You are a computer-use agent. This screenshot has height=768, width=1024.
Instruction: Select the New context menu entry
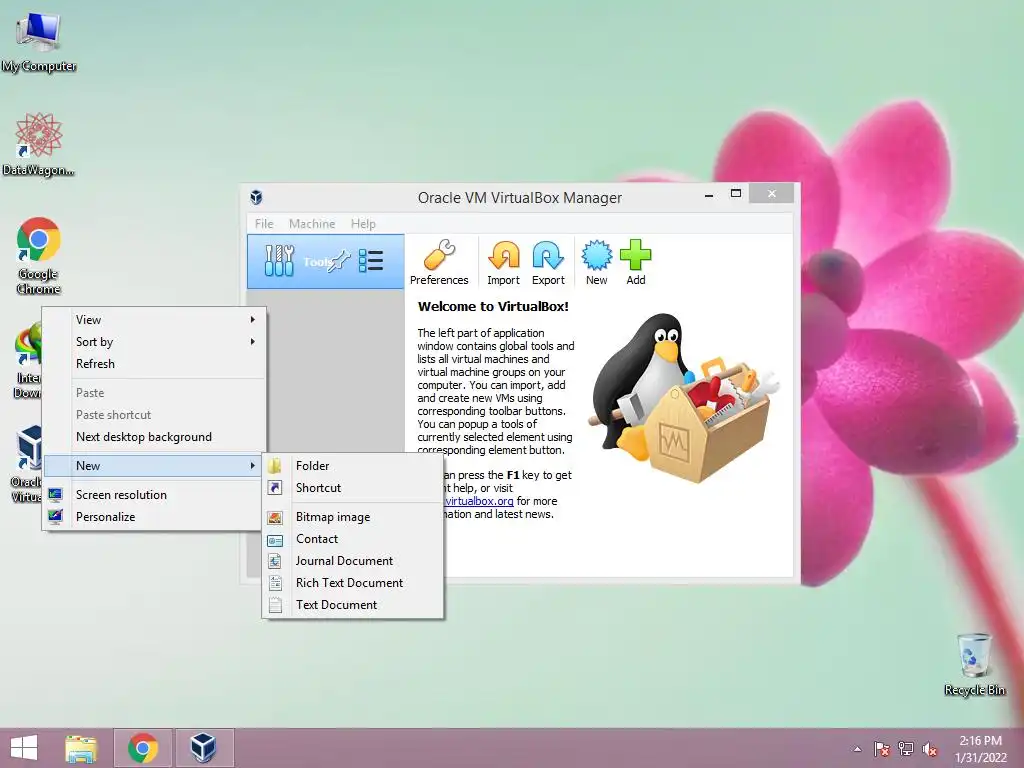point(155,466)
